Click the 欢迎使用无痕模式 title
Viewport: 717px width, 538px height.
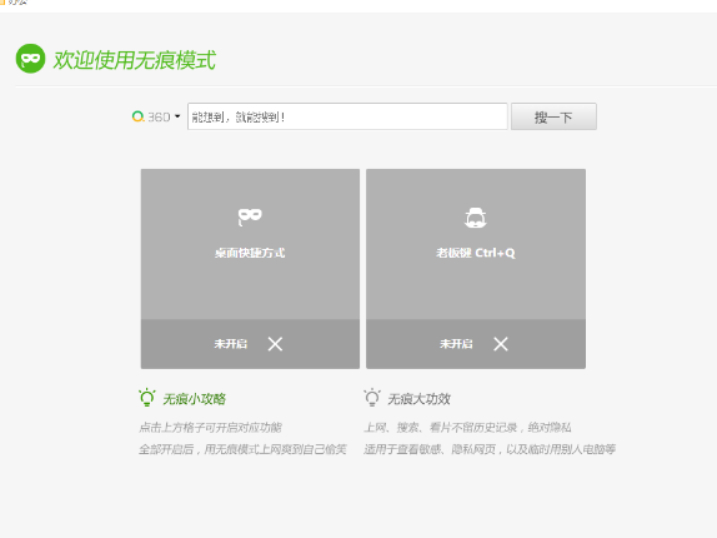(134, 60)
